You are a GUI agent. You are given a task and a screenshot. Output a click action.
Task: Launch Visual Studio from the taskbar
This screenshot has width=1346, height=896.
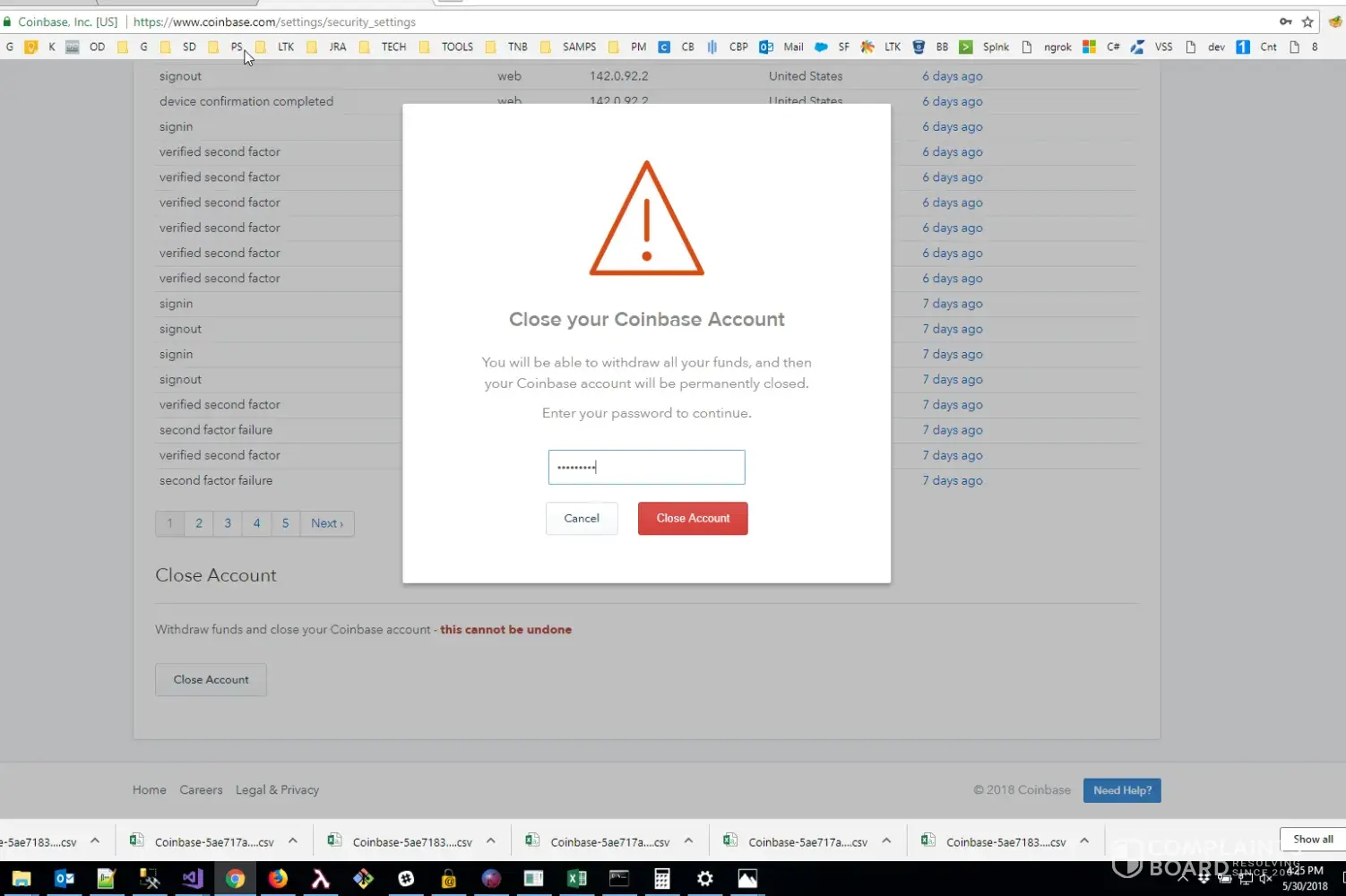[192, 879]
